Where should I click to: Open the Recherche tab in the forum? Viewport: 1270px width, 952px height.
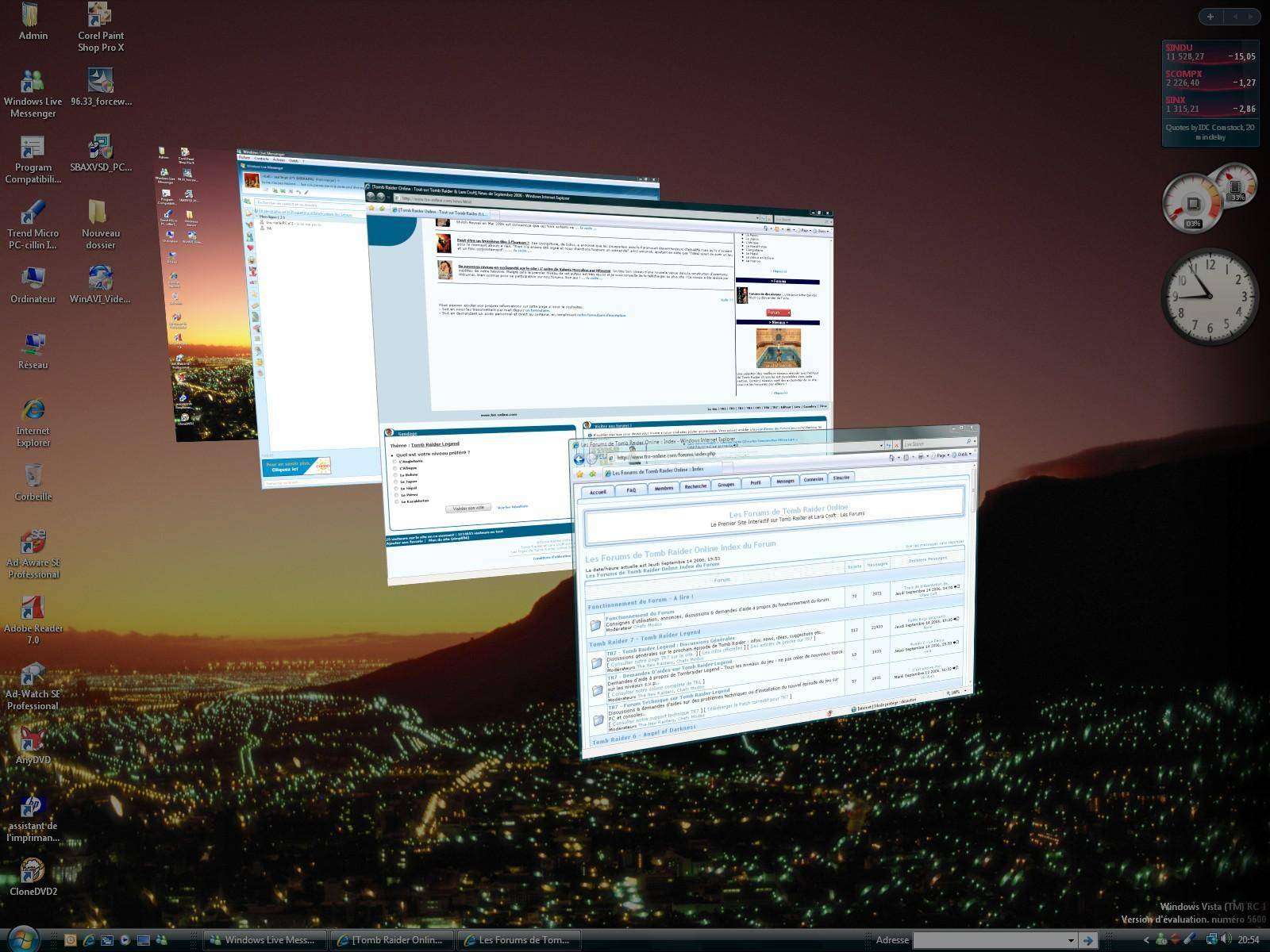[695, 486]
